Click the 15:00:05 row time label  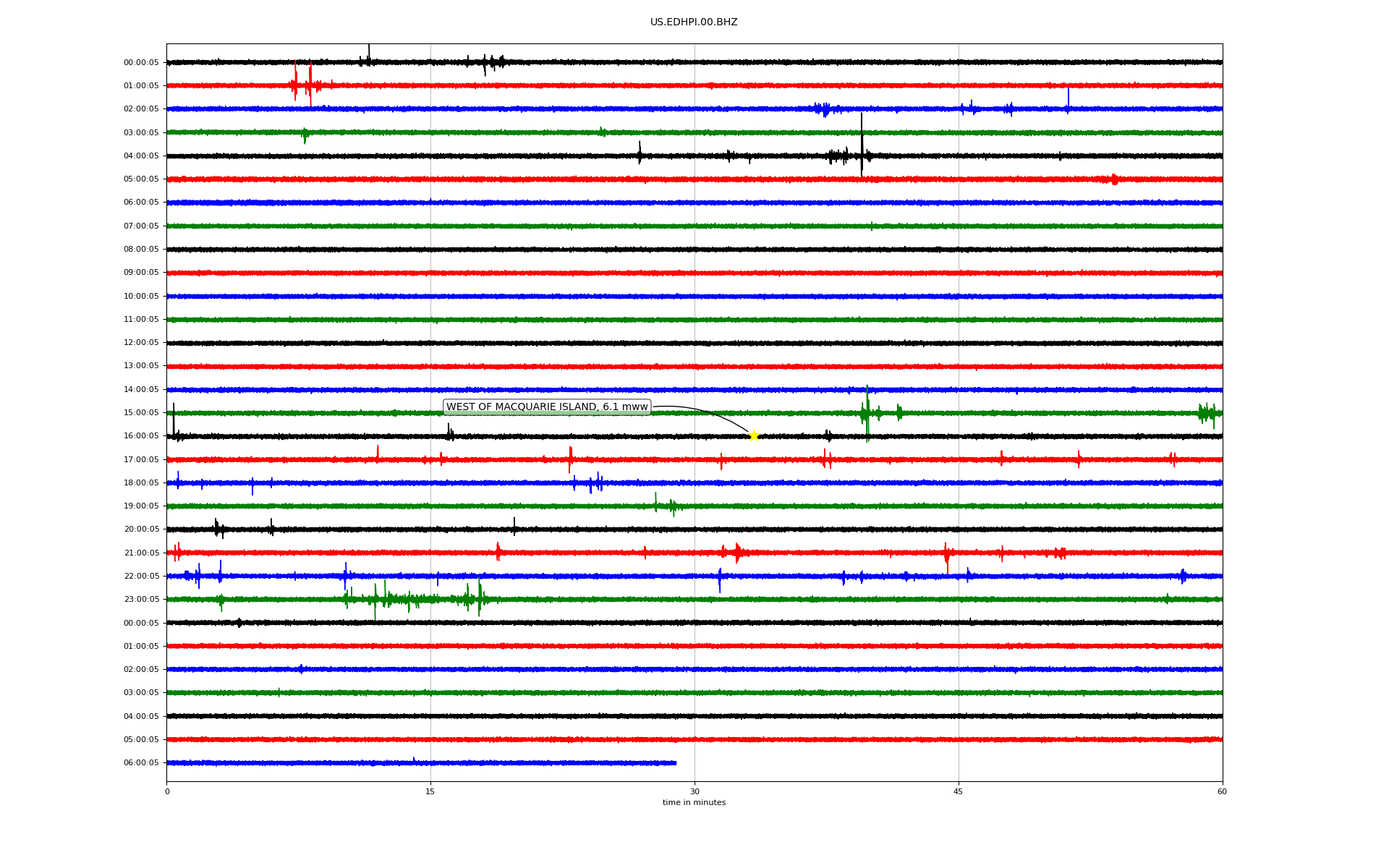tap(141, 413)
